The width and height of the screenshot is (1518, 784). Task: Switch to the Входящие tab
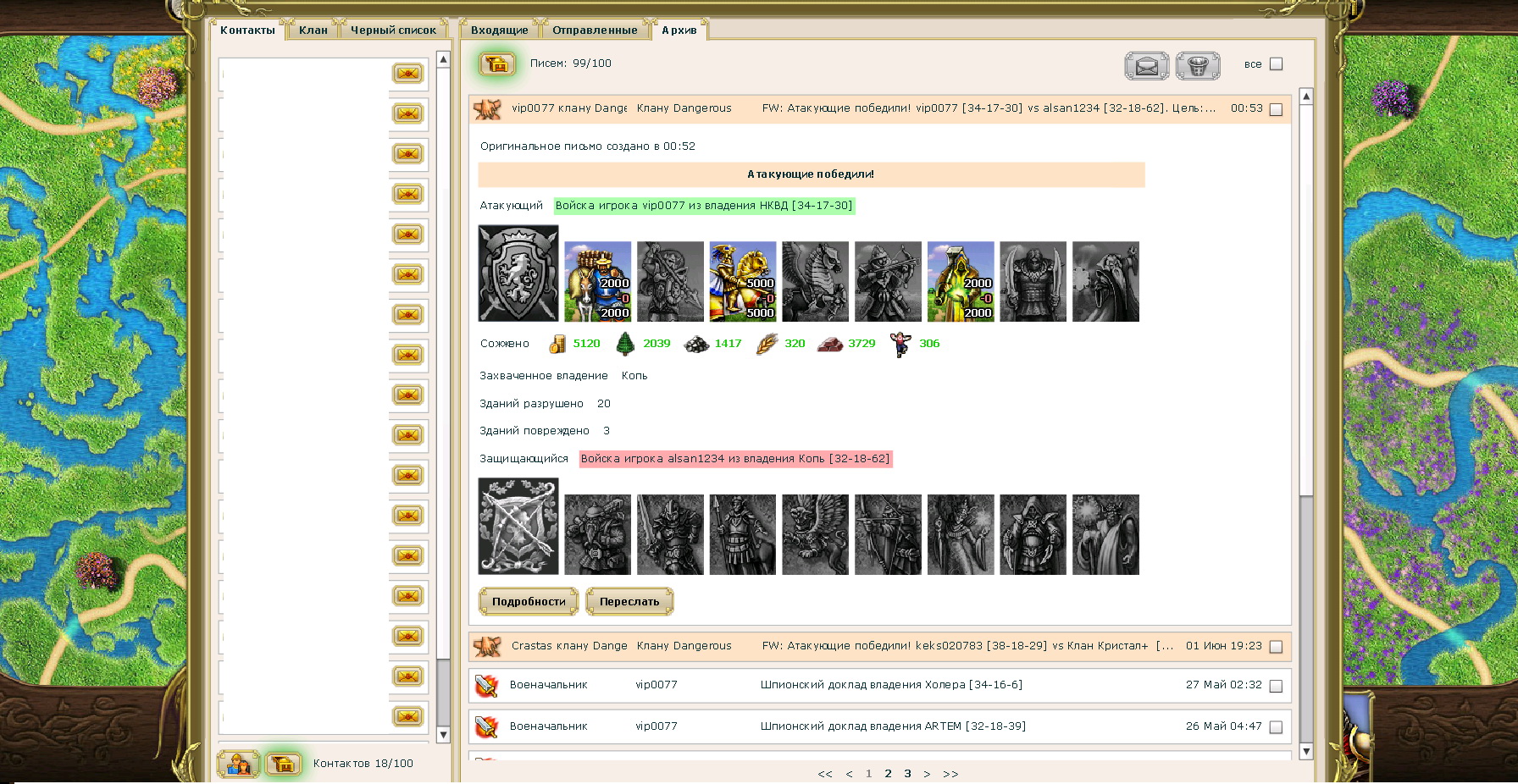point(499,30)
